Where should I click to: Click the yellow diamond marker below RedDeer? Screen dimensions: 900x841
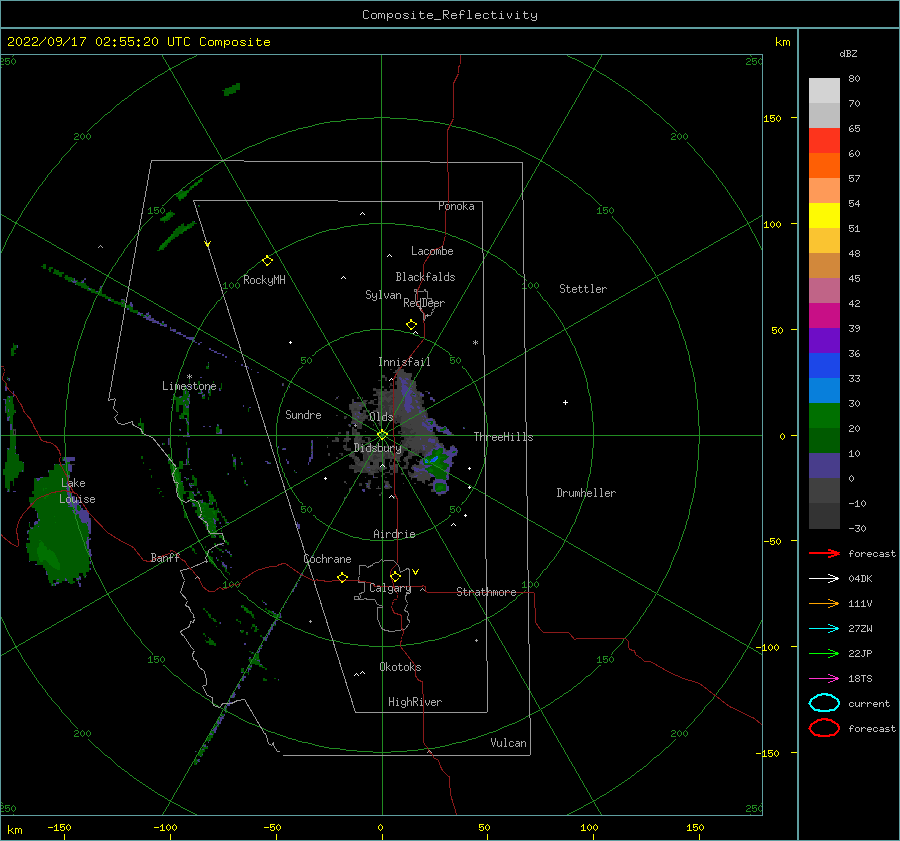pos(411,325)
